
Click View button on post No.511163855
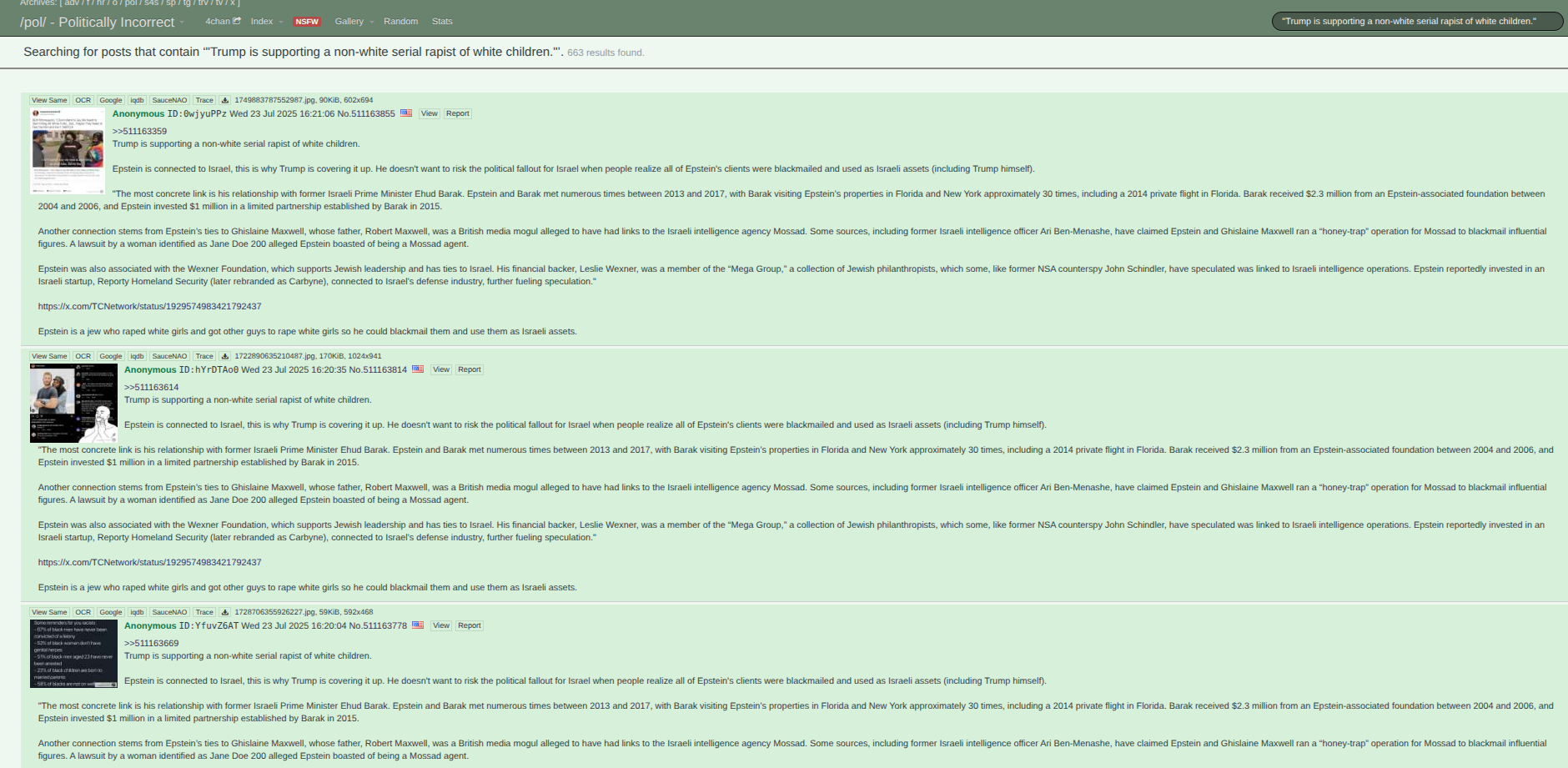point(430,113)
